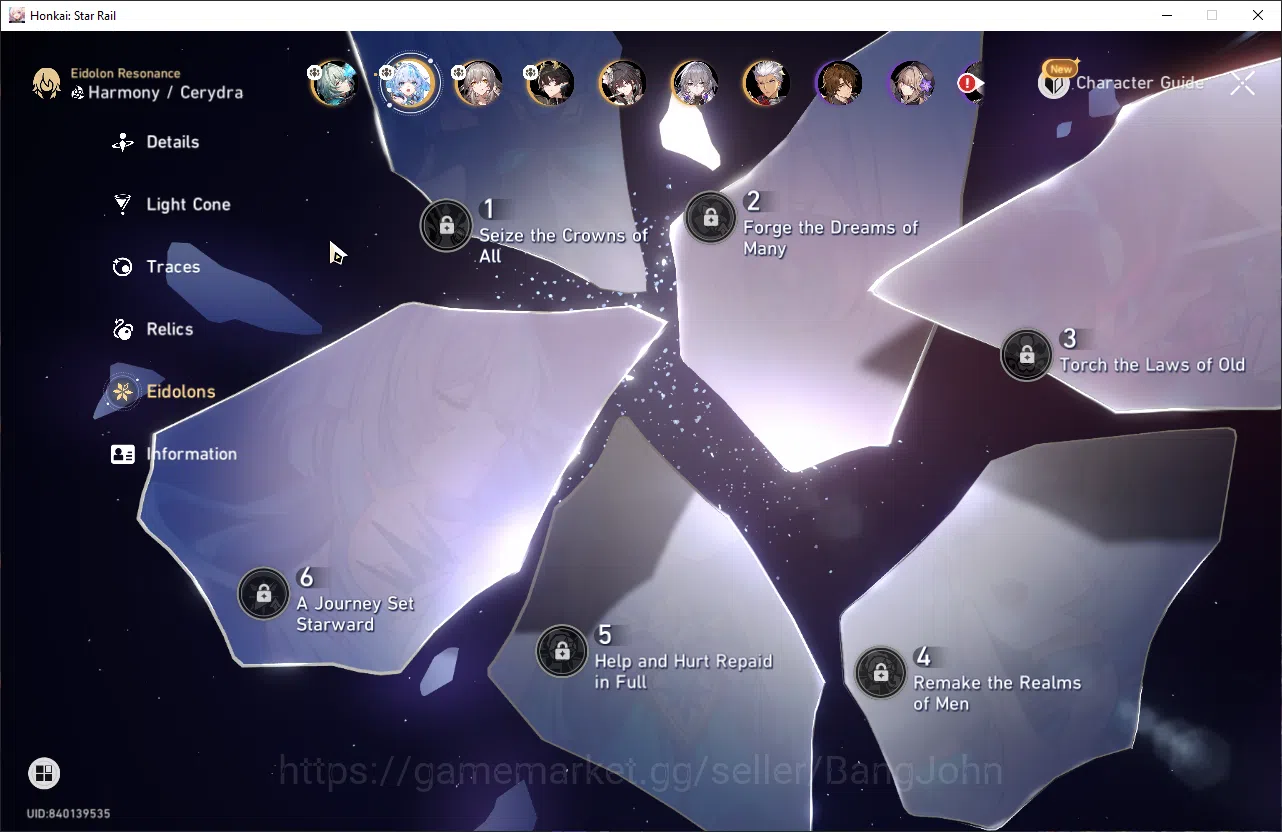
Task: Open the four-square menu icon at bottom left
Action: (43, 773)
